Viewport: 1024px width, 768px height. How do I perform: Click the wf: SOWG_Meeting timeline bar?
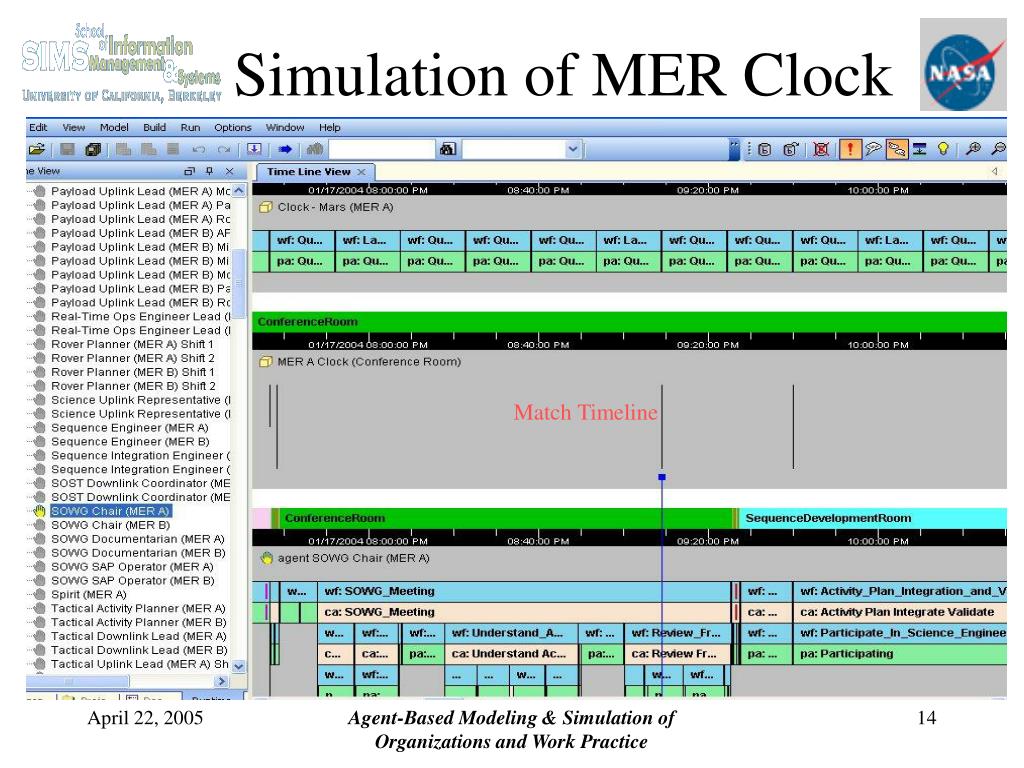click(x=524, y=592)
